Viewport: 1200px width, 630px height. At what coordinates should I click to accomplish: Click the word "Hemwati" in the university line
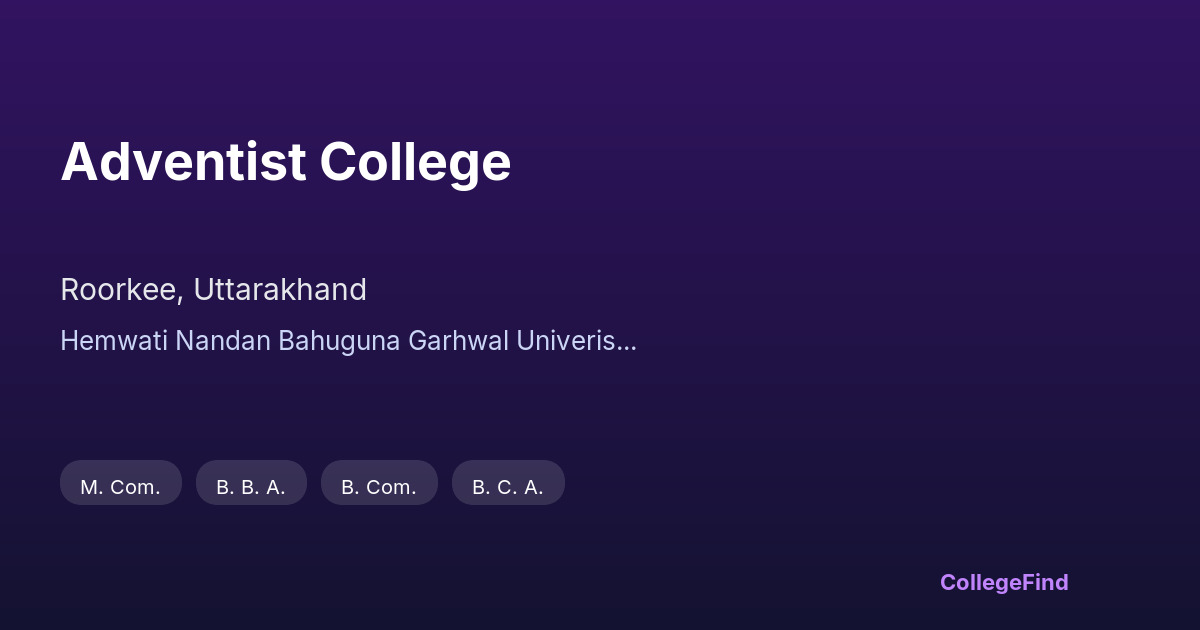(x=114, y=341)
